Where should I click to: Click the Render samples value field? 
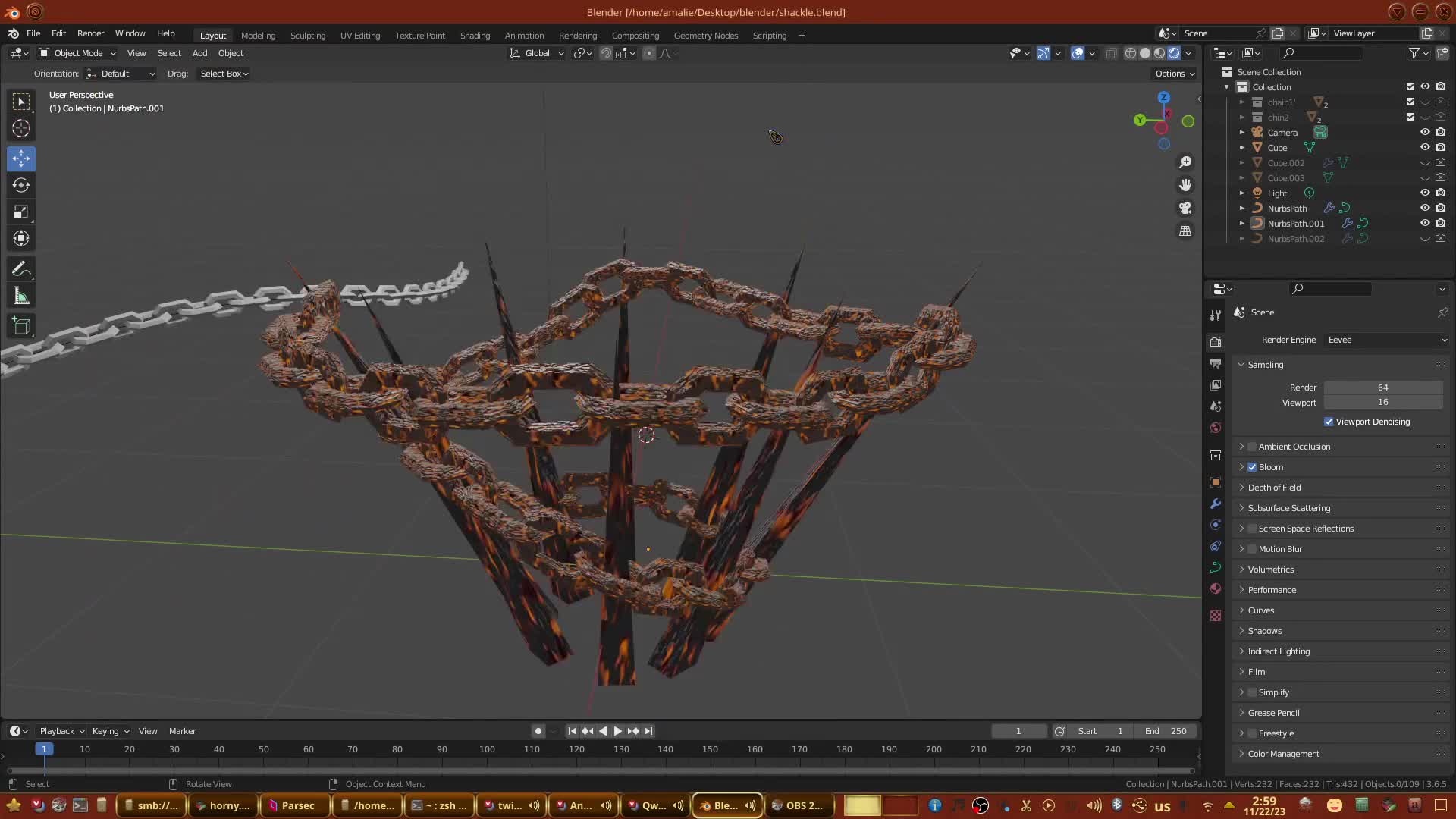pos(1382,388)
